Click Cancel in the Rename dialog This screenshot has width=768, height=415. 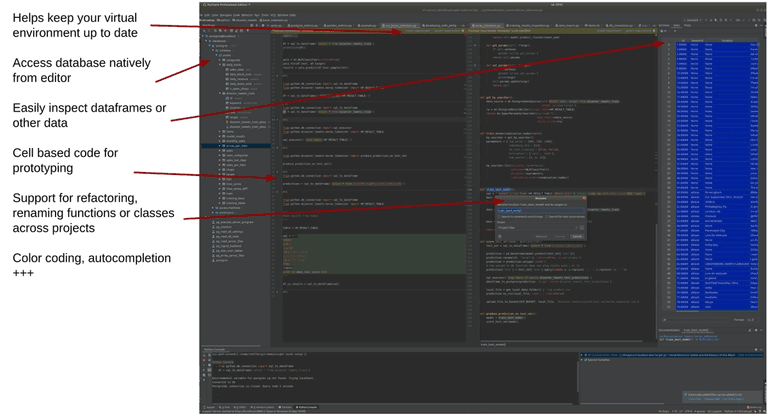coord(577,237)
